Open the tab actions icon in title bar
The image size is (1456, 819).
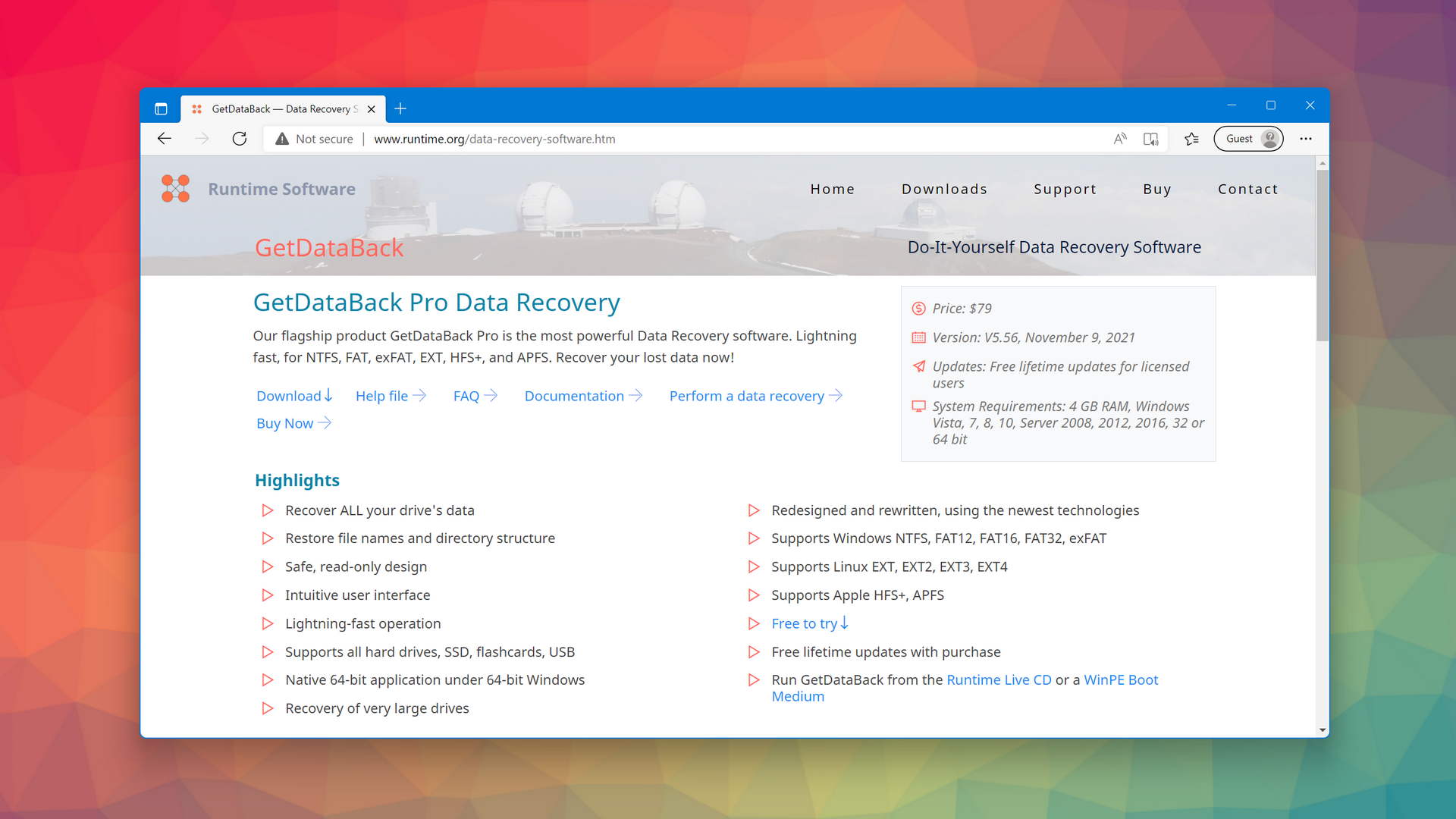pyautogui.click(x=161, y=108)
